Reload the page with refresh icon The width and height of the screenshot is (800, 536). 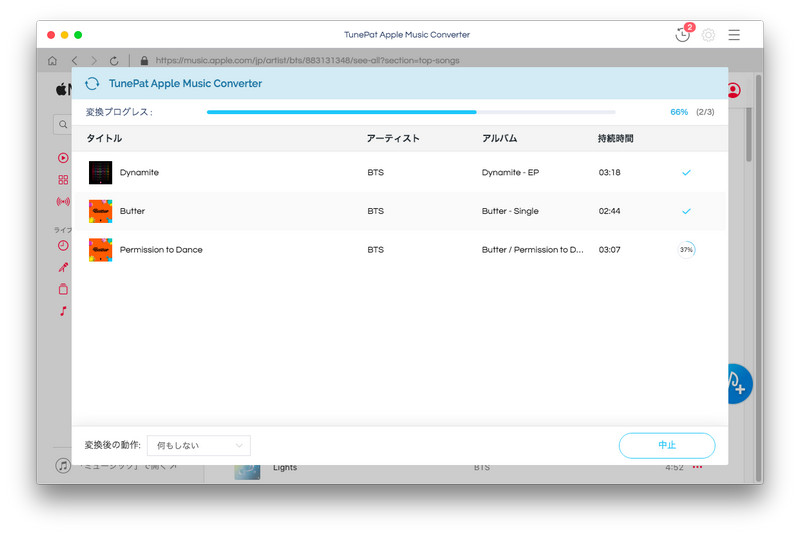tap(114, 61)
